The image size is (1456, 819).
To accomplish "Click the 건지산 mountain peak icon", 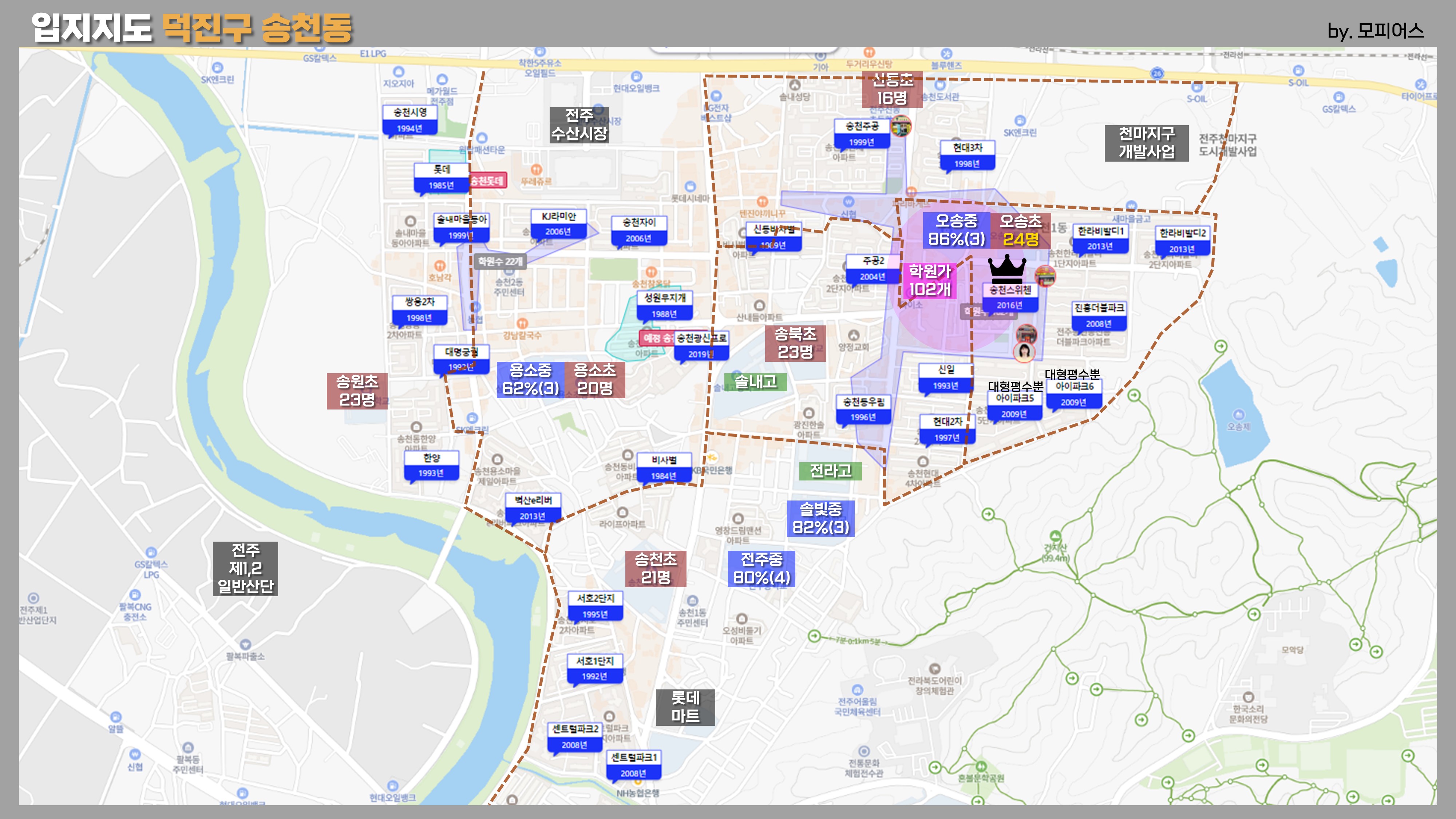I will 1055,535.
